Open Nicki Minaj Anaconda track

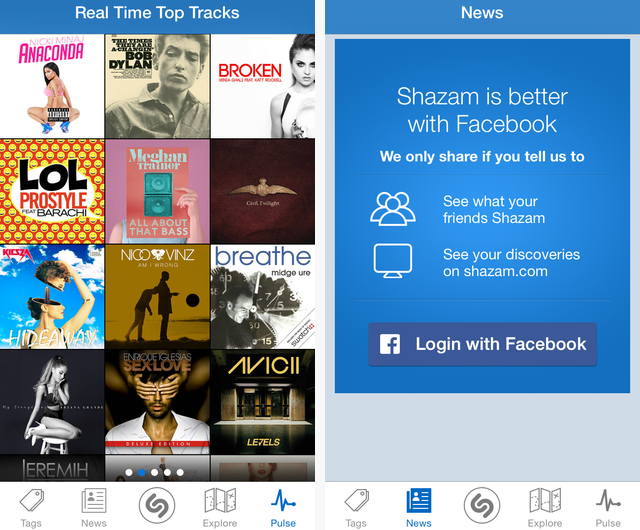coord(52,86)
